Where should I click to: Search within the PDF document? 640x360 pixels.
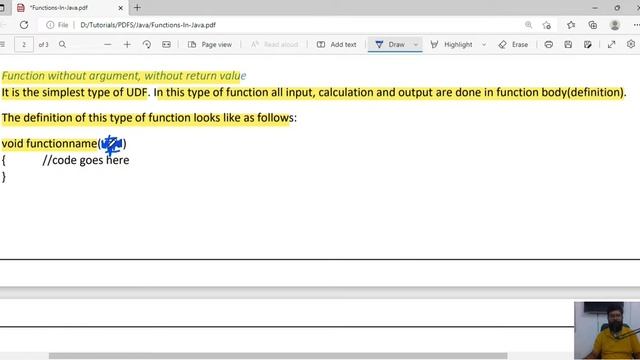tap(62, 44)
